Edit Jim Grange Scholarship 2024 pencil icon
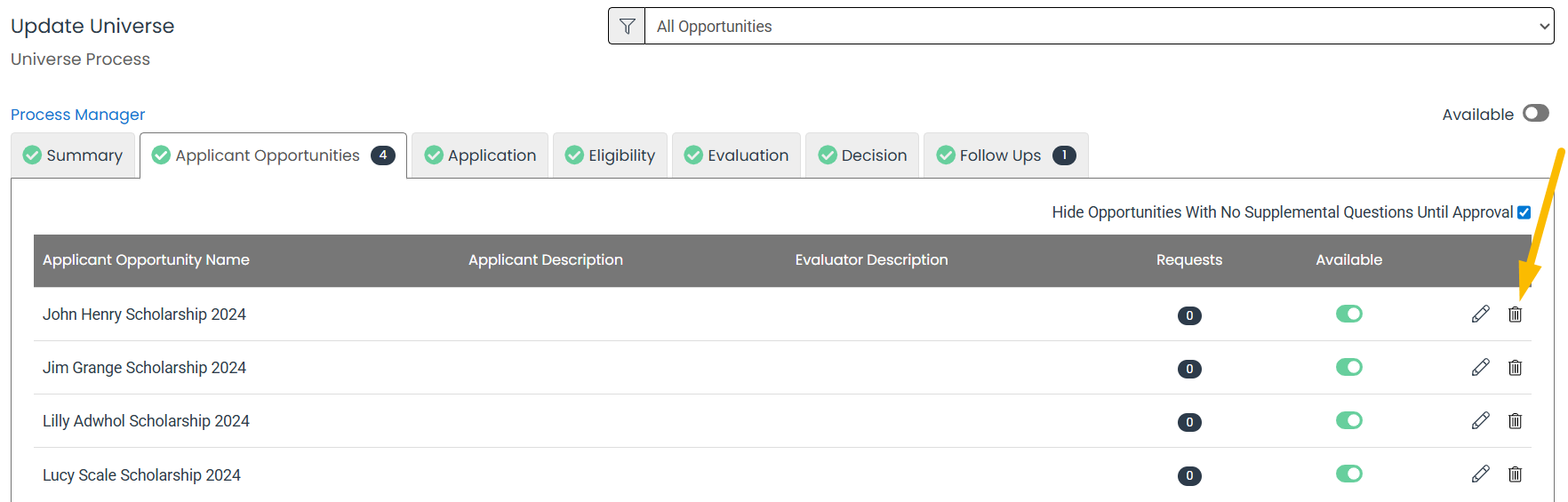This screenshot has width=1568, height=502. [1480, 368]
